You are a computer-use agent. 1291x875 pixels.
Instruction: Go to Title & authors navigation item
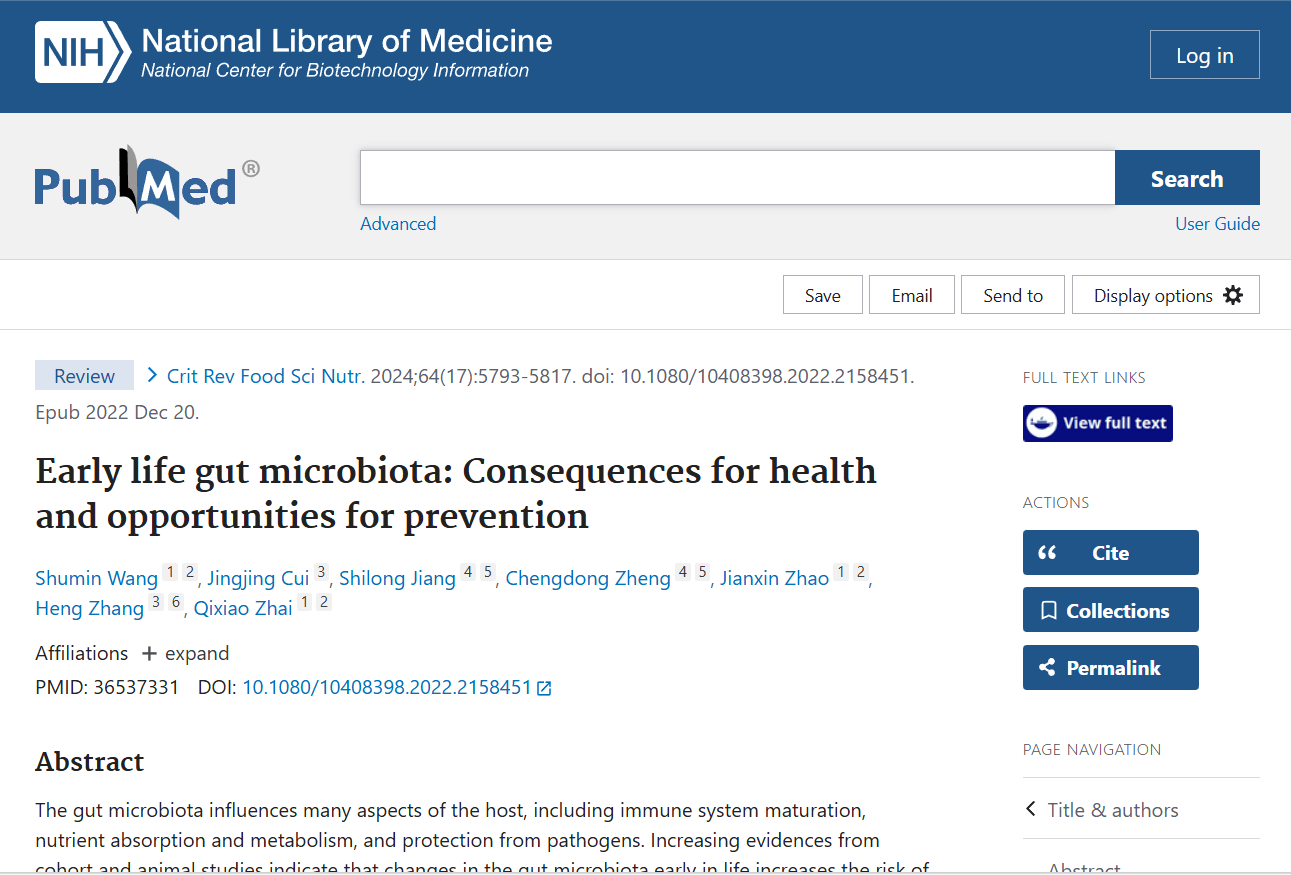(x=1112, y=810)
